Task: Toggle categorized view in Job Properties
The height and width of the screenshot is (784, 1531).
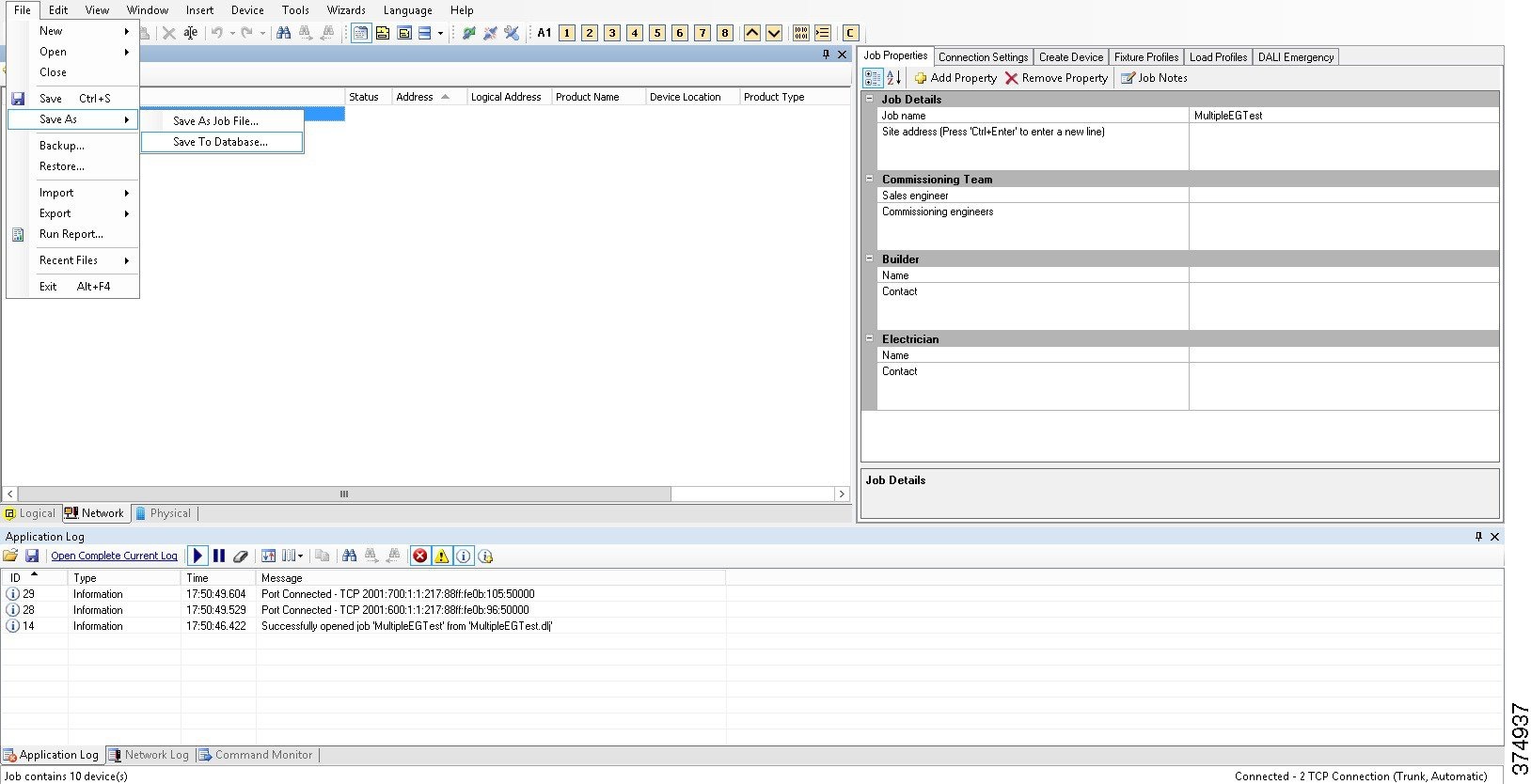Action: [x=873, y=78]
